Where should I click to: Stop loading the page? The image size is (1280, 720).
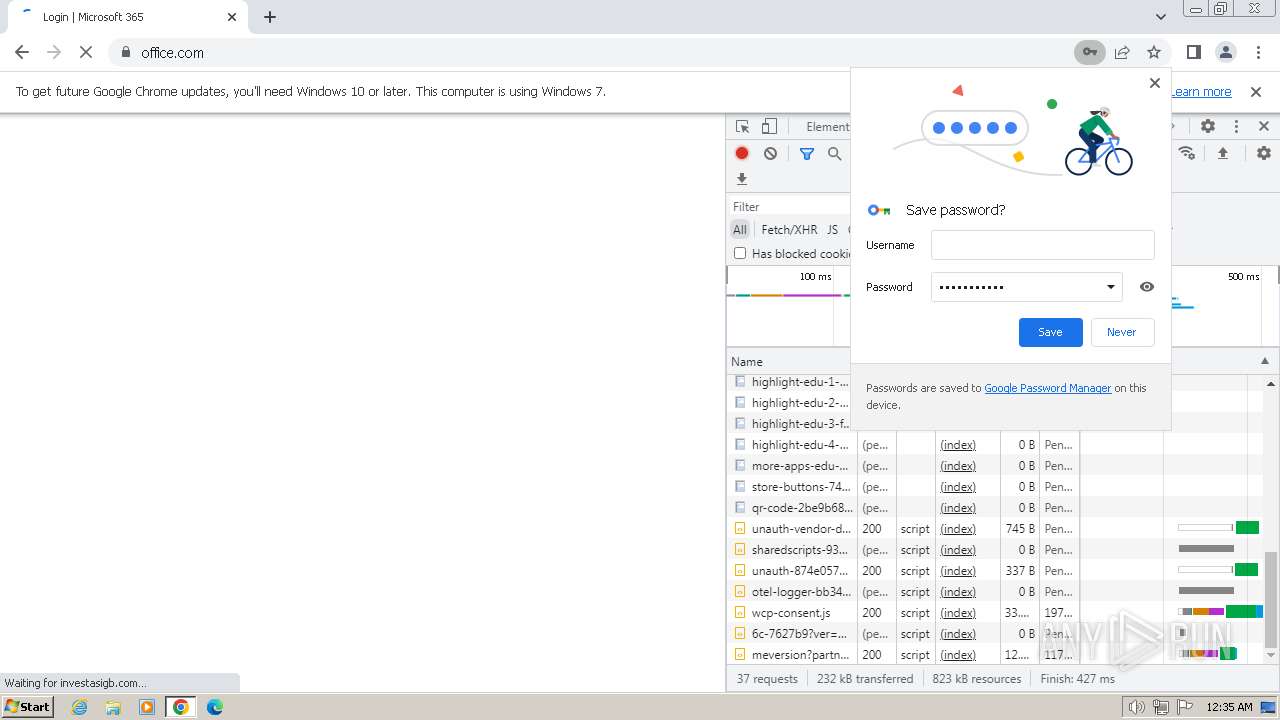click(x=86, y=52)
